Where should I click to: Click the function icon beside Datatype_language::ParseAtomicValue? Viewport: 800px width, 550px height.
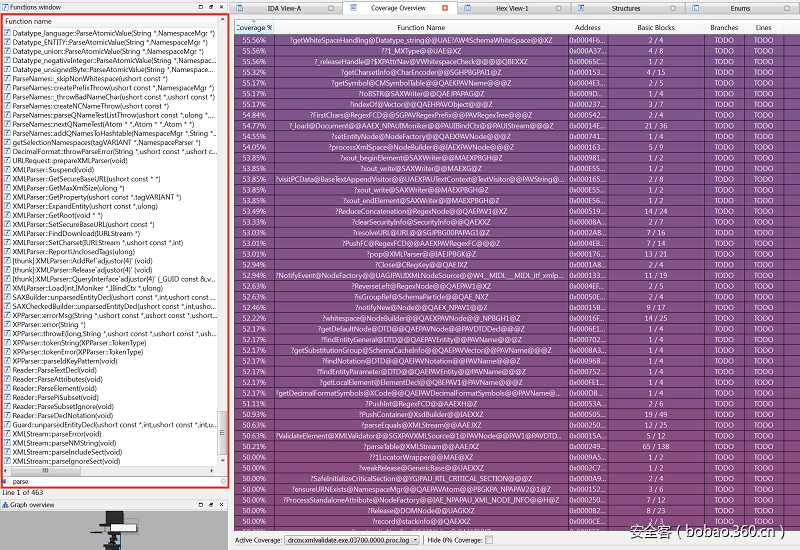tap(7, 33)
